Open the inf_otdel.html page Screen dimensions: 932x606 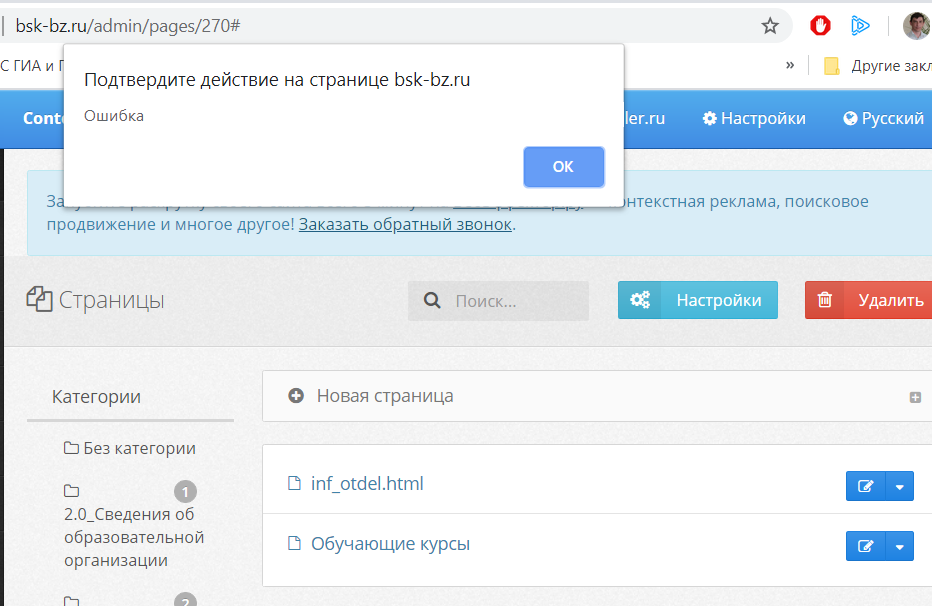coord(367,484)
